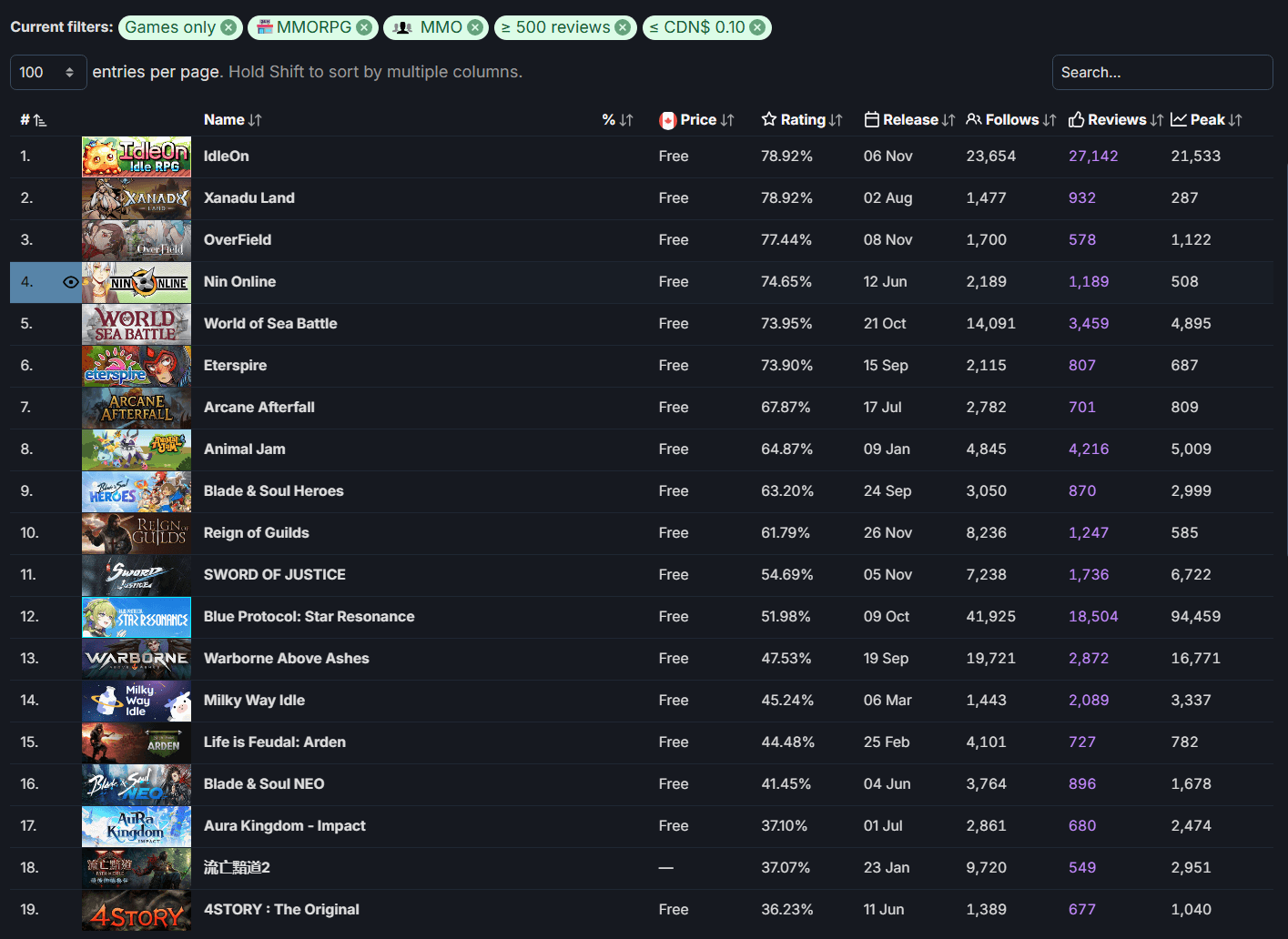Open Blue Protocol: Star Resonance link
This screenshot has height=939, width=1288.
coord(309,617)
